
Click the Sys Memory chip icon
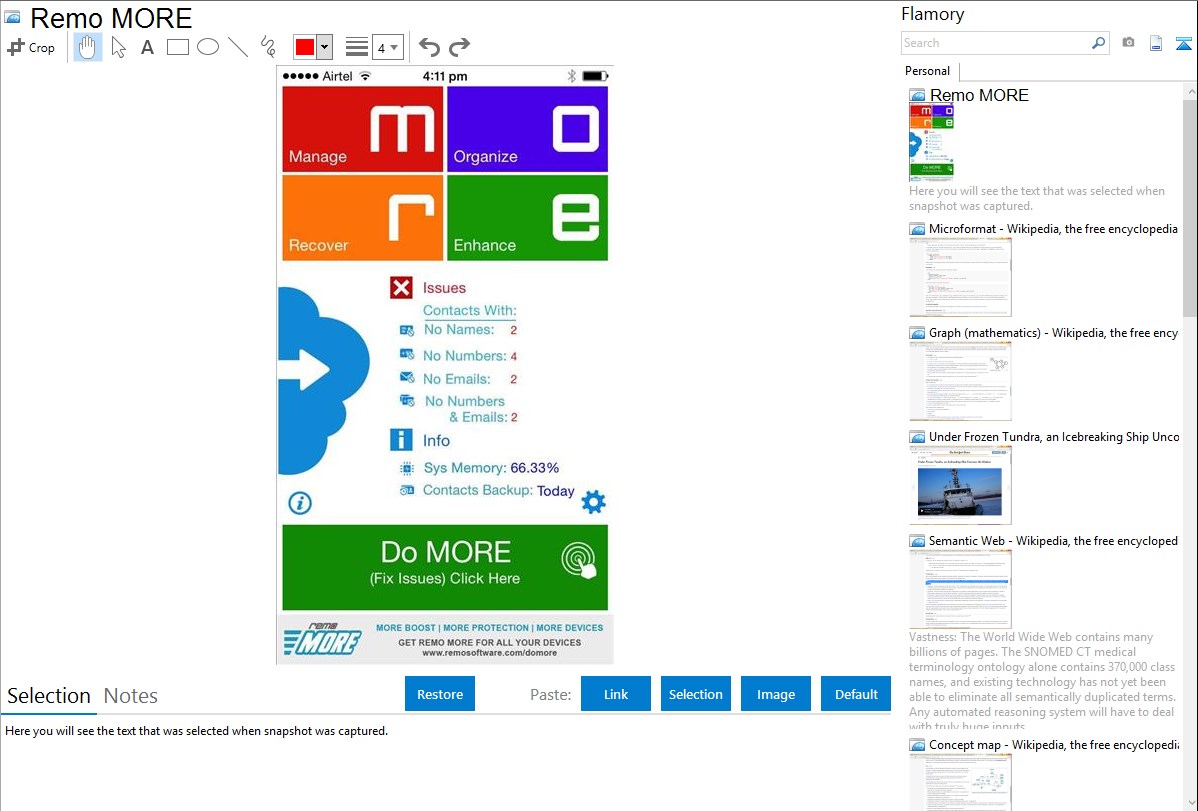407,468
